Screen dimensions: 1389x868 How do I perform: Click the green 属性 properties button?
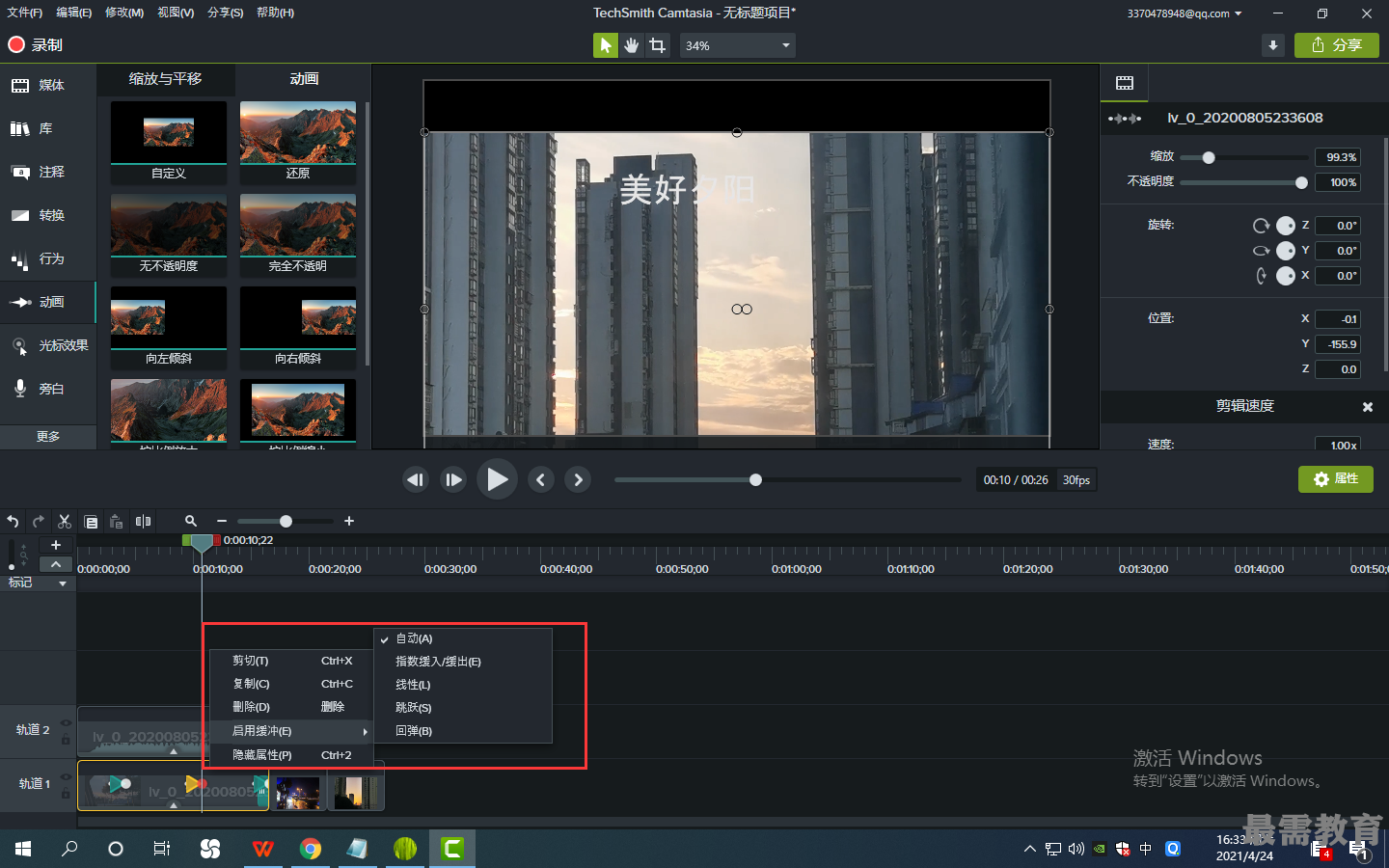[1336, 479]
